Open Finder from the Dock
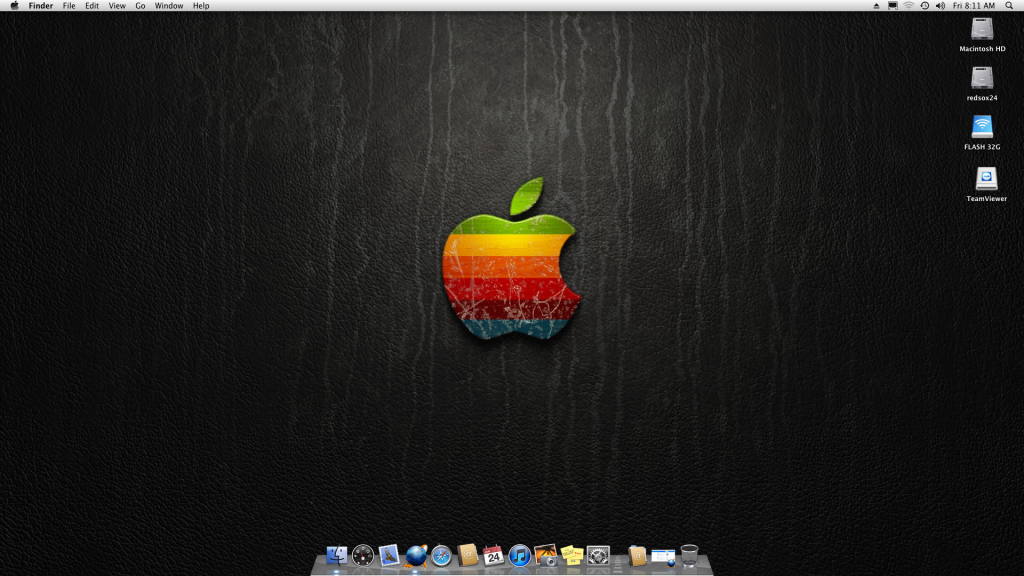 337,556
